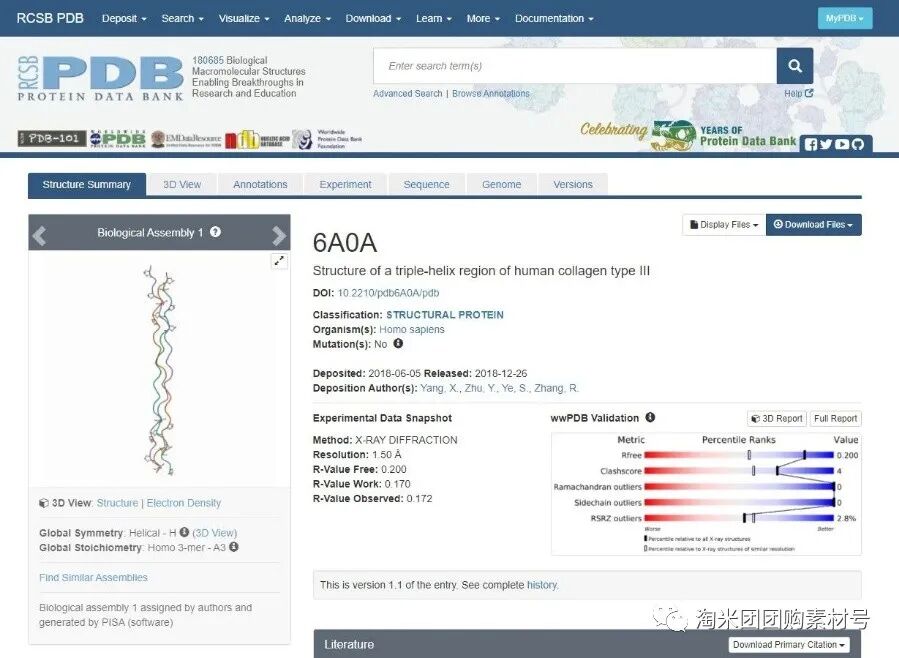Click info icon next to Mutation(s)
Screen dimensions: 899x658
coord(398,343)
